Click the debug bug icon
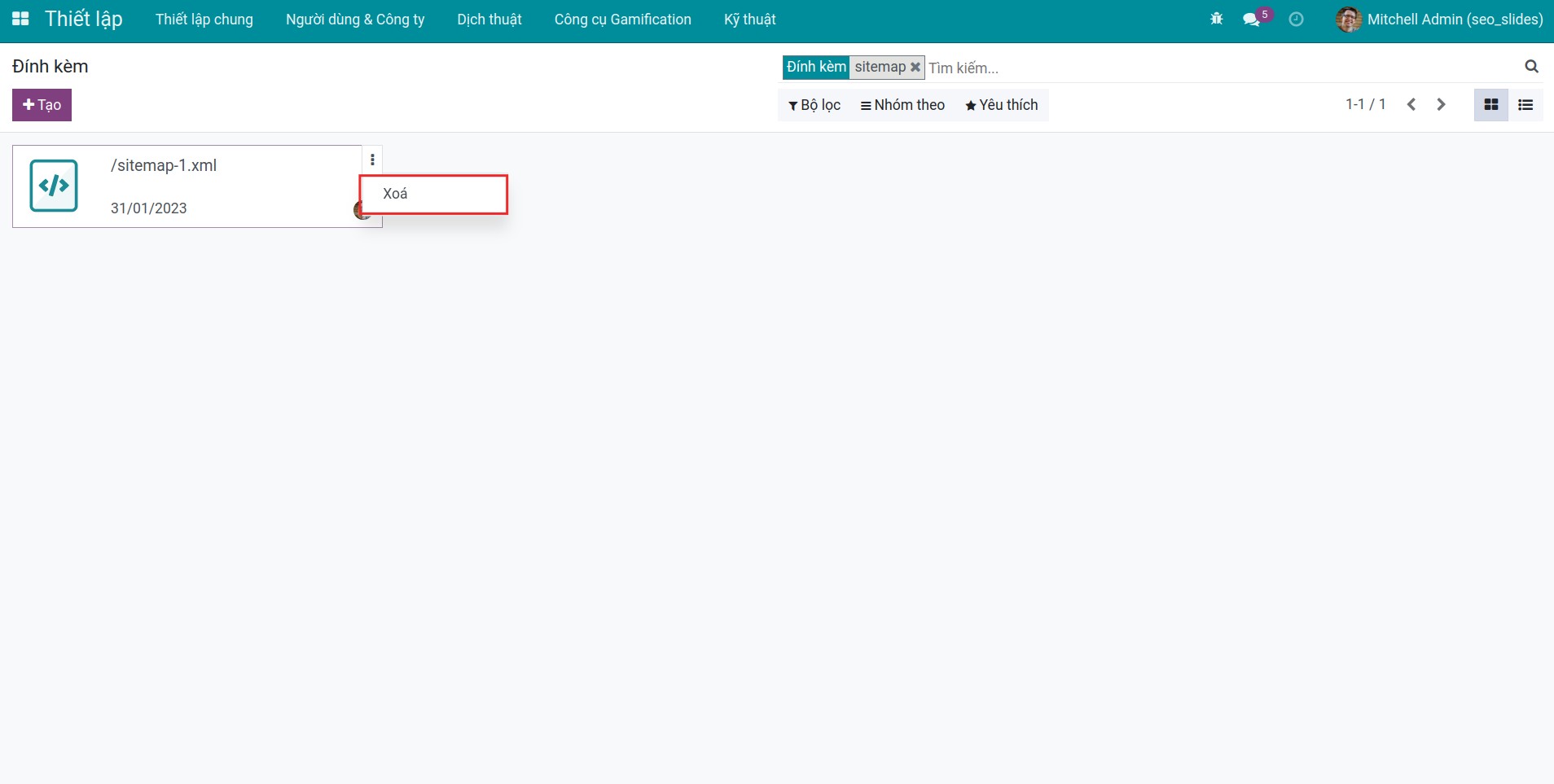The height and width of the screenshot is (784, 1554). click(x=1216, y=19)
